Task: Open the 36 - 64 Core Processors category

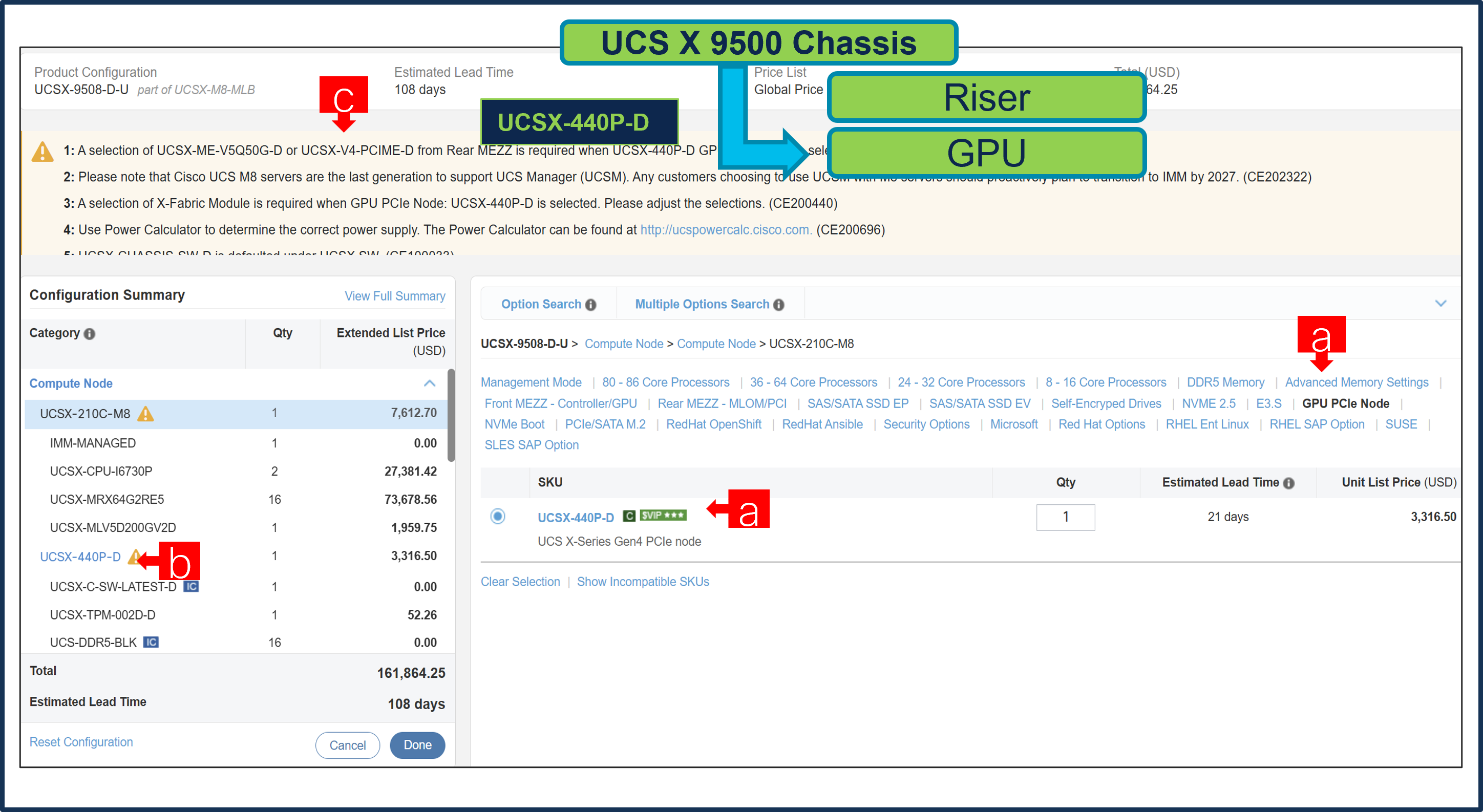Action: click(x=814, y=382)
